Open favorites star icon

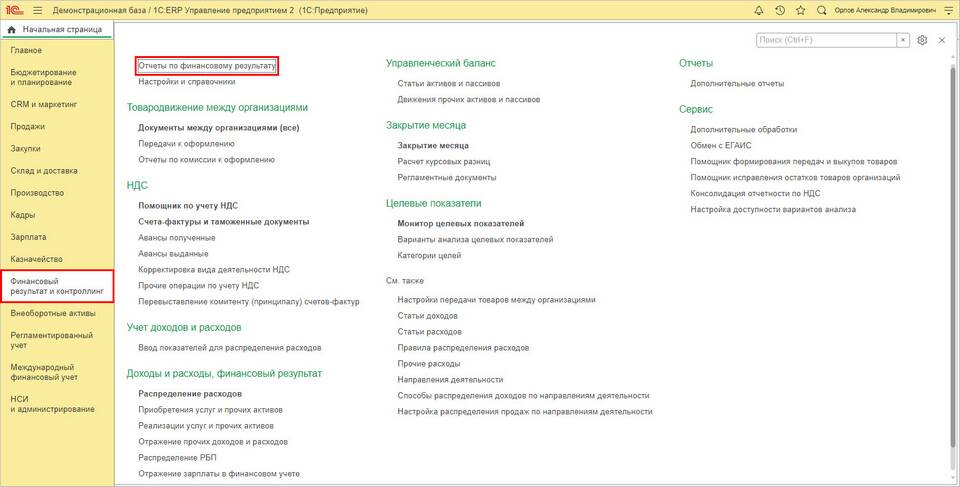click(x=800, y=10)
